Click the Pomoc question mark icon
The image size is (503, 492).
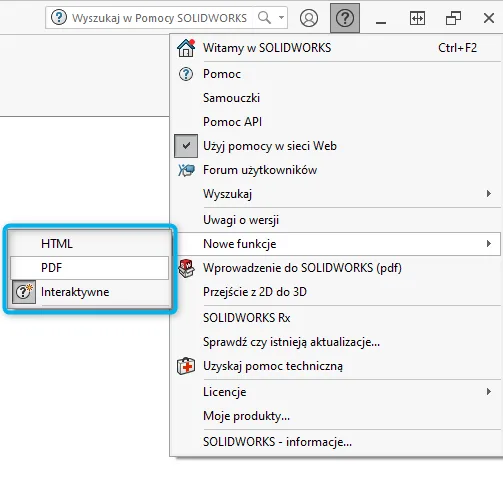(186, 74)
